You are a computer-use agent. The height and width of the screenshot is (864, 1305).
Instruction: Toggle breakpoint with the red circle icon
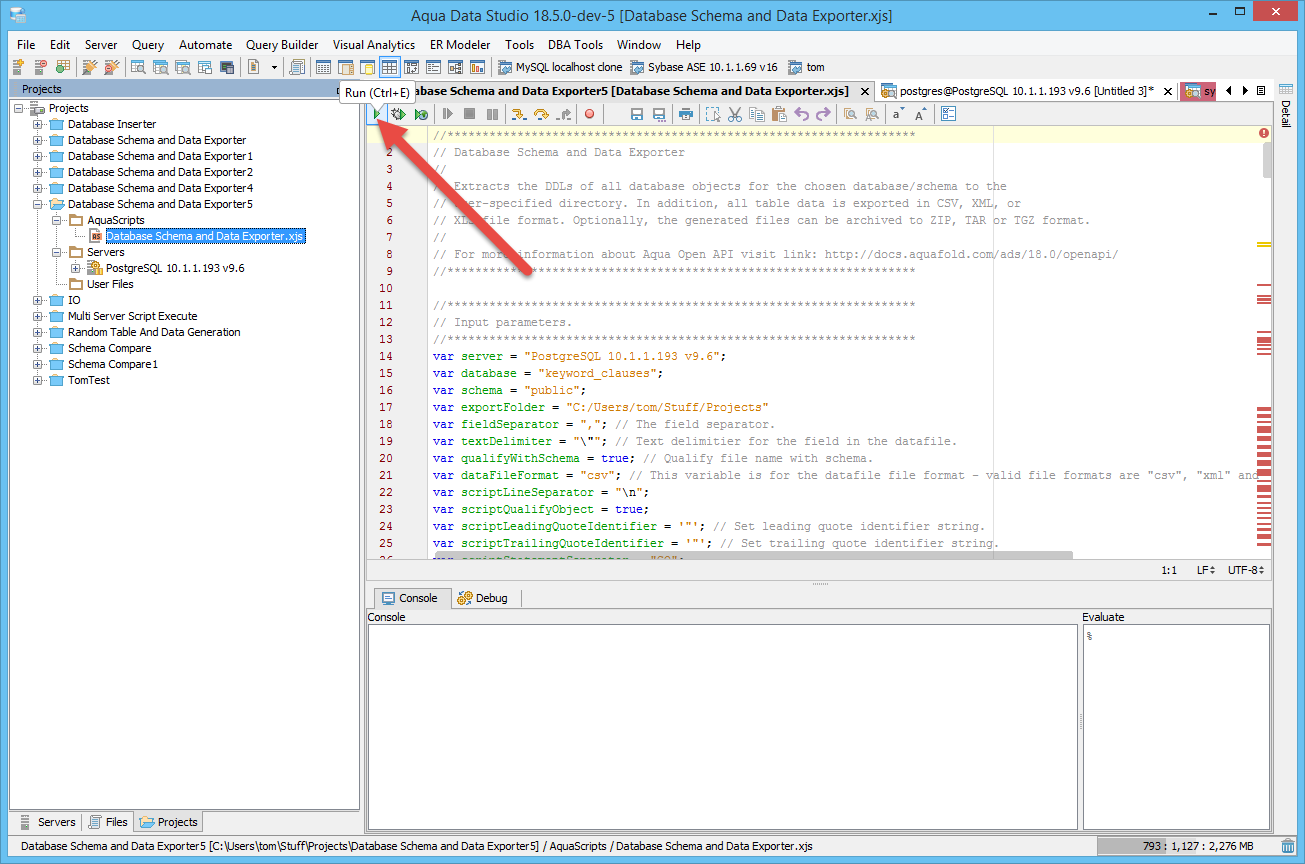[589, 114]
